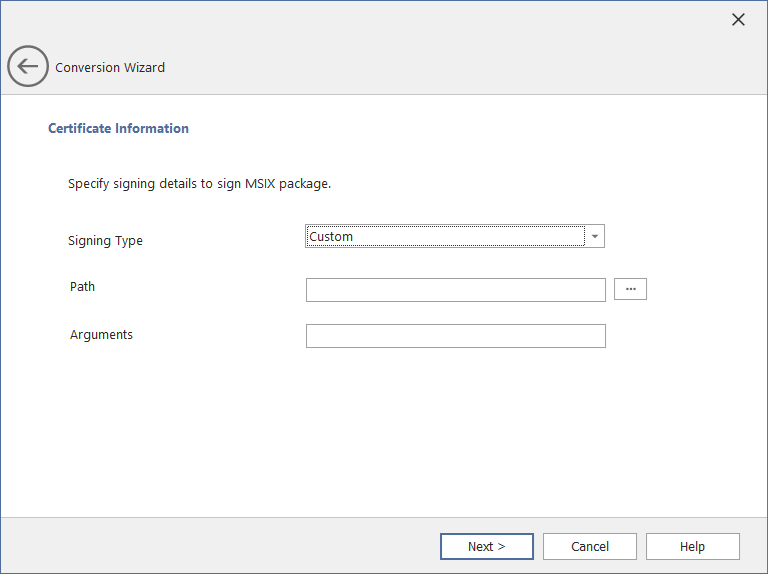Close the Conversion Wizard window
This screenshot has height=574, width=768.
coord(738,20)
